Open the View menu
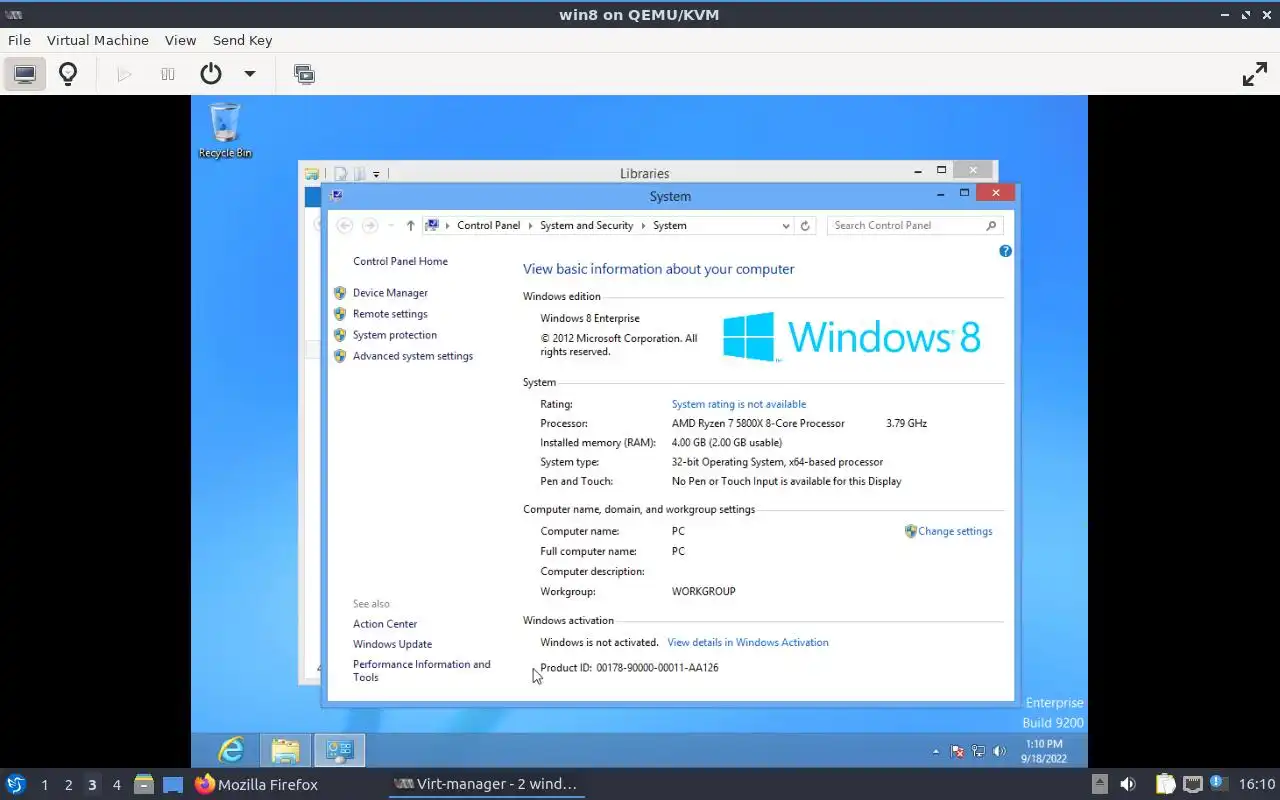 [180, 40]
